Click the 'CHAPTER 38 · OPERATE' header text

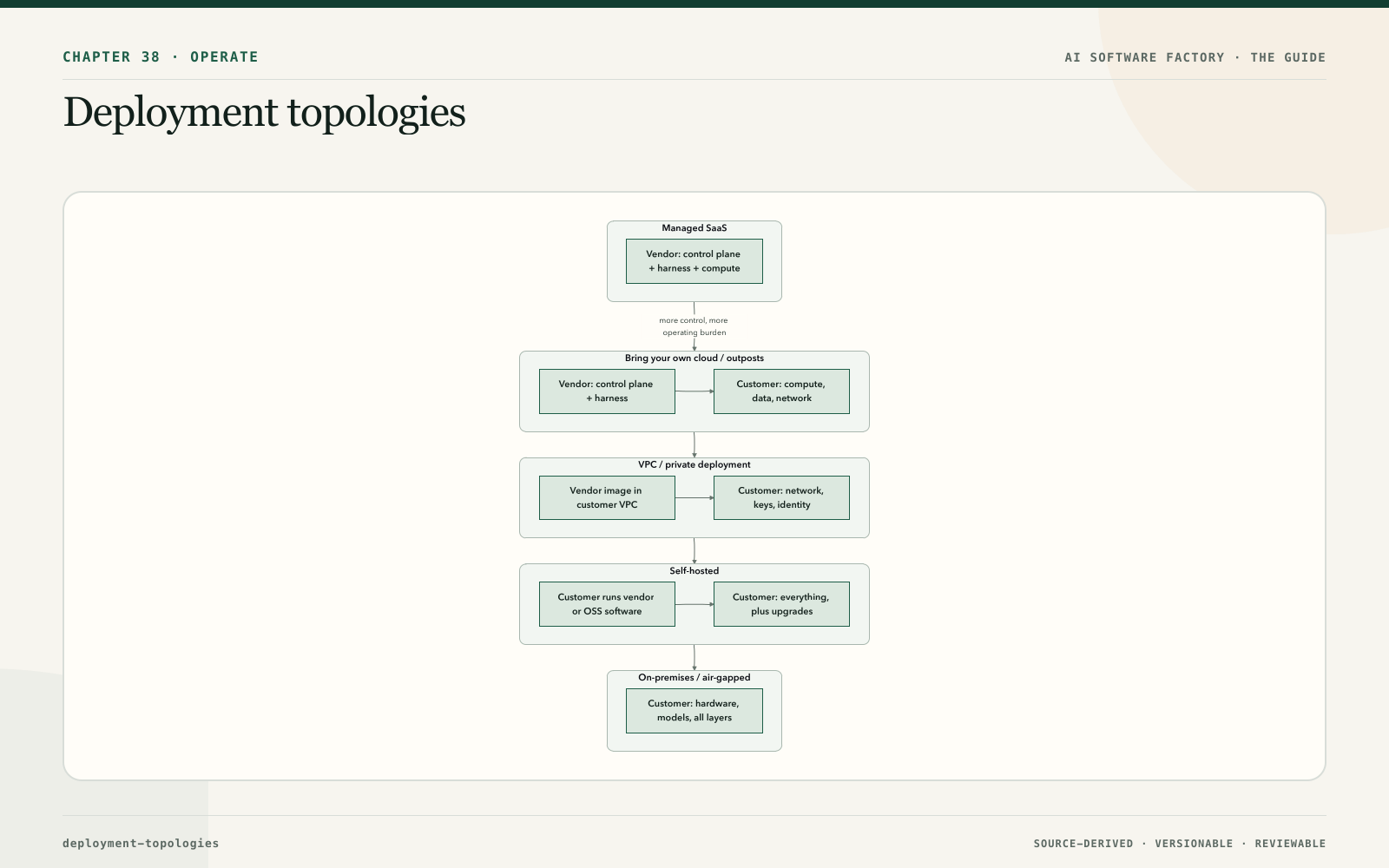coord(161,56)
